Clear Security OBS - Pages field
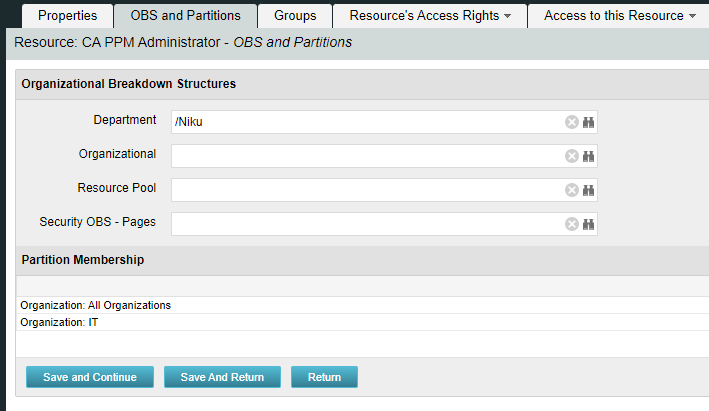This screenshot has width=709, height=411. click(x=572, y=224)
